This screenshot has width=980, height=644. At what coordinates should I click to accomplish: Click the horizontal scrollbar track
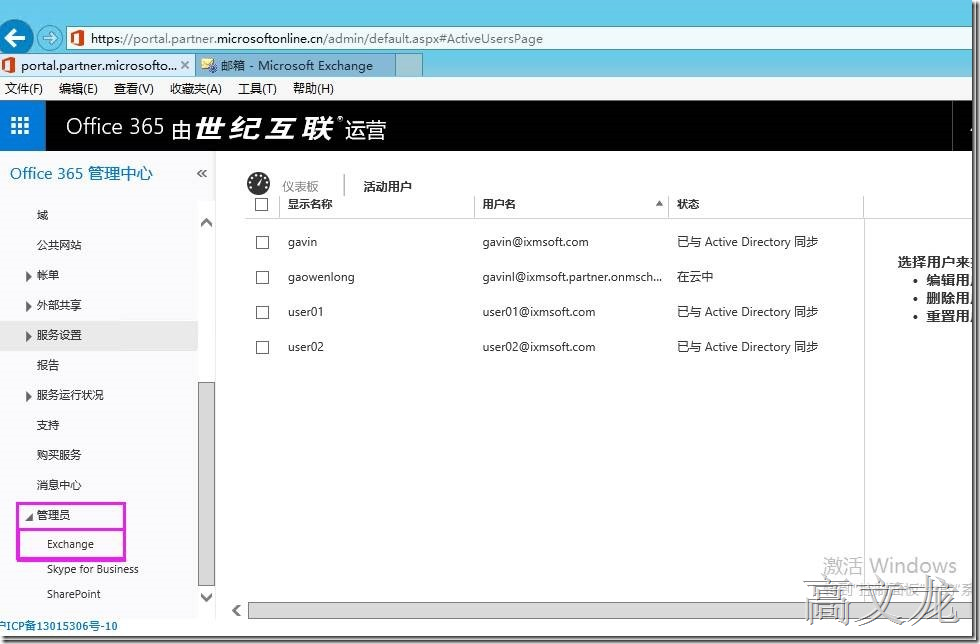click(x=609, y=610)
